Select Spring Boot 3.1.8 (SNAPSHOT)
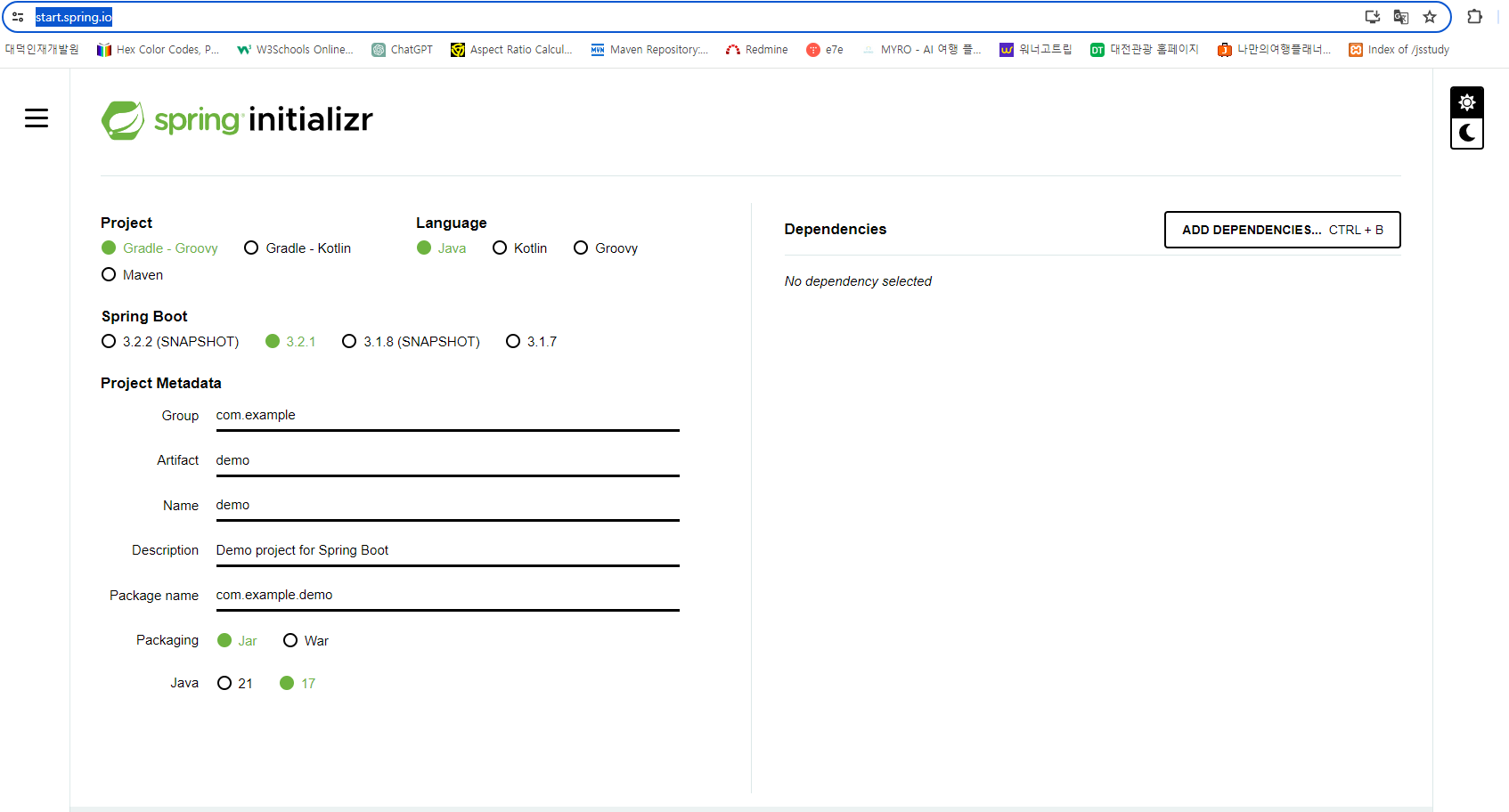Viewport: 1509px width, 812px height. click(x=411, y=342)
